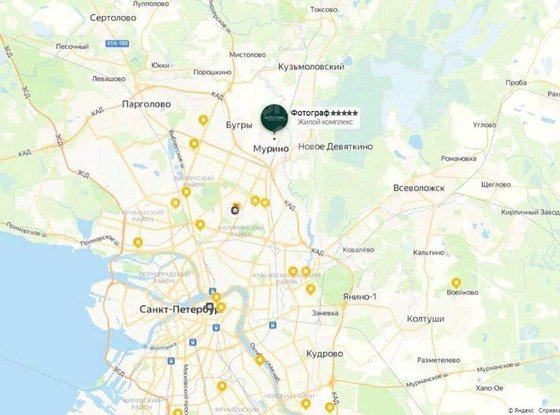This screenshot has height=415, width=560.
Task: Click the Новое Девяткино label
Action: (335, 146)
